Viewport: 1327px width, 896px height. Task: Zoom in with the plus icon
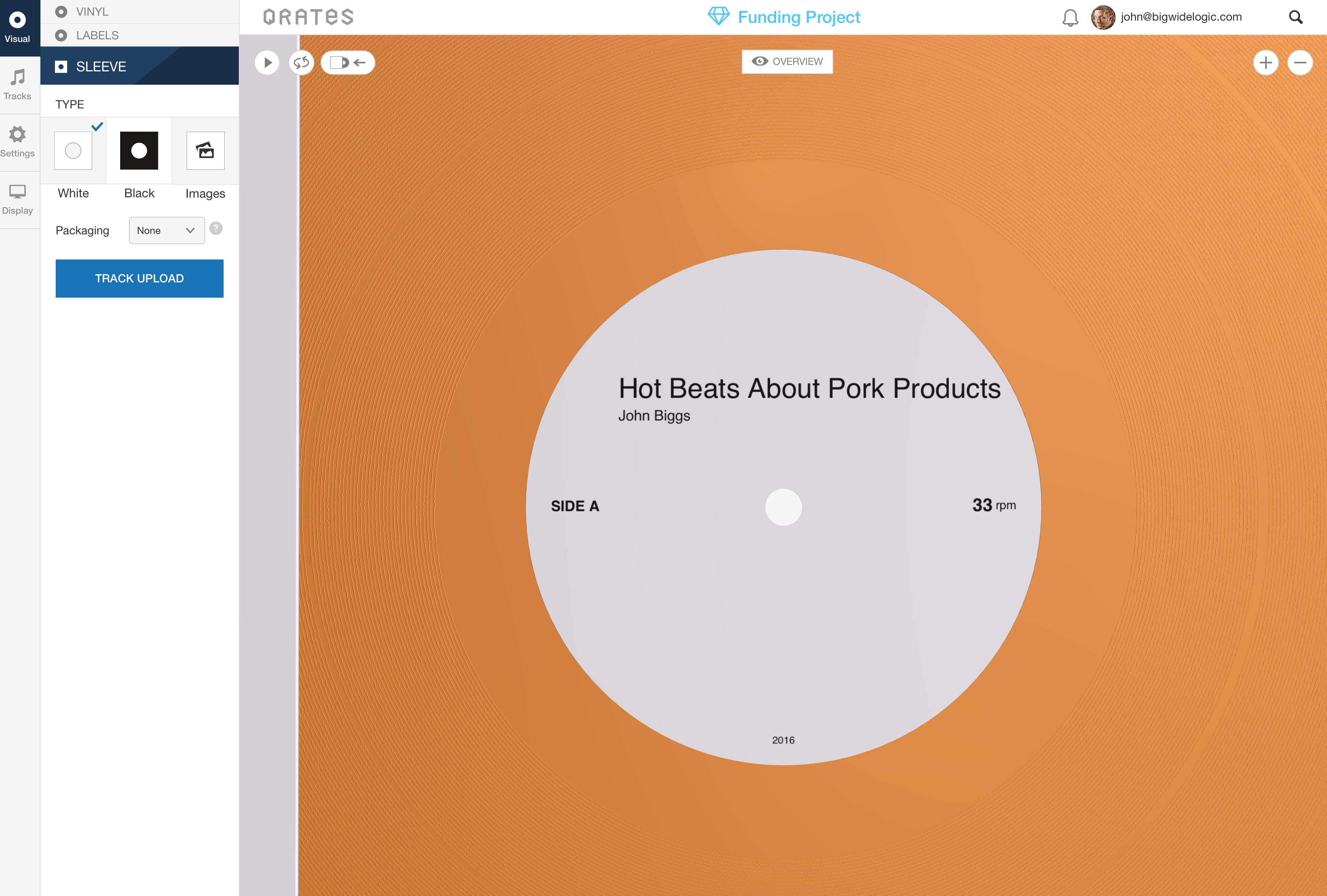point(1265,62)
